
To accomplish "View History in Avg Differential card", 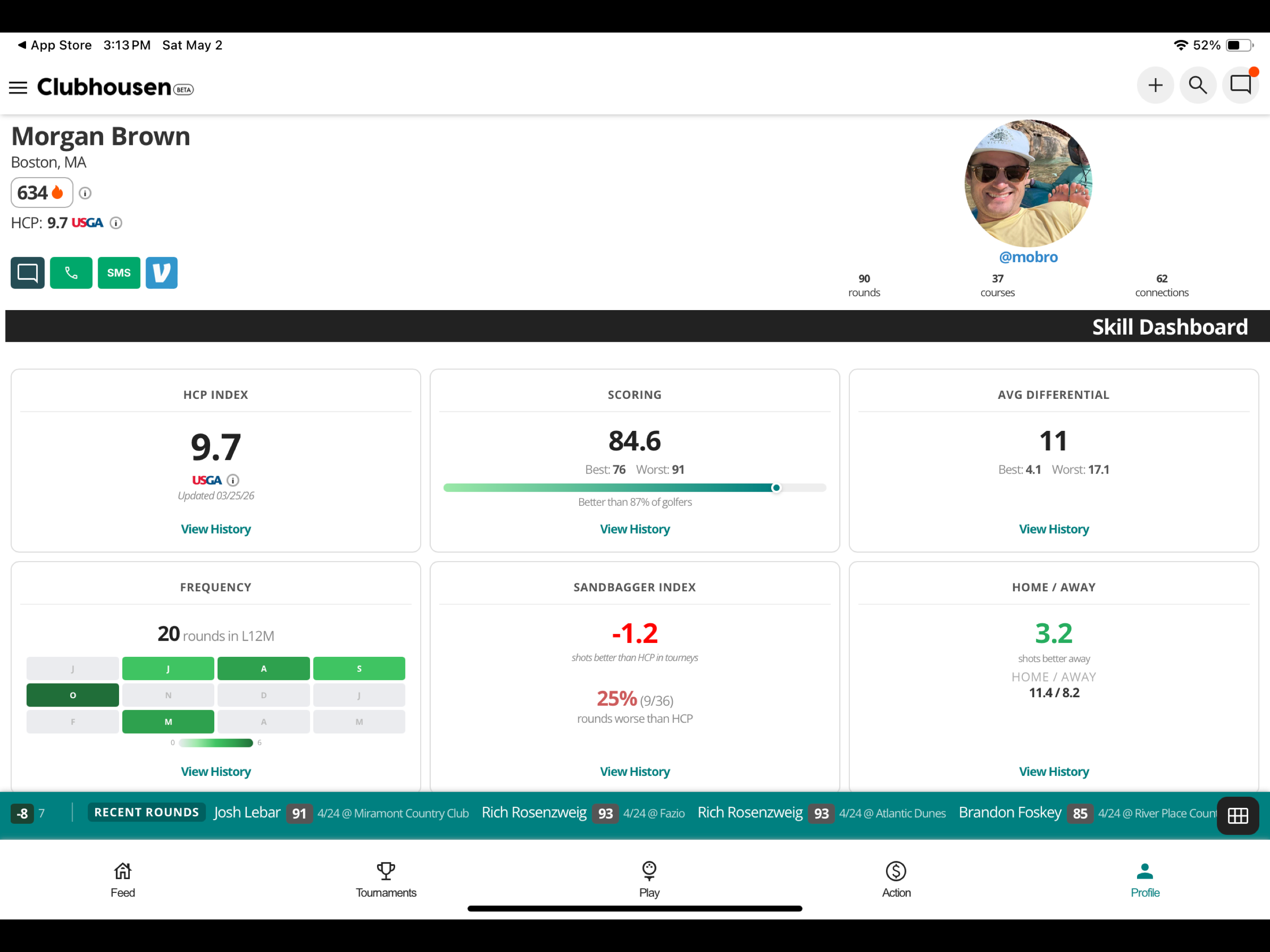I will point(1053,529).
